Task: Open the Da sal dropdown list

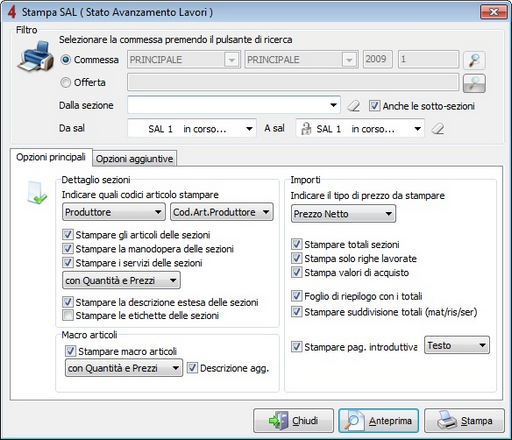Action: [192, 128]
